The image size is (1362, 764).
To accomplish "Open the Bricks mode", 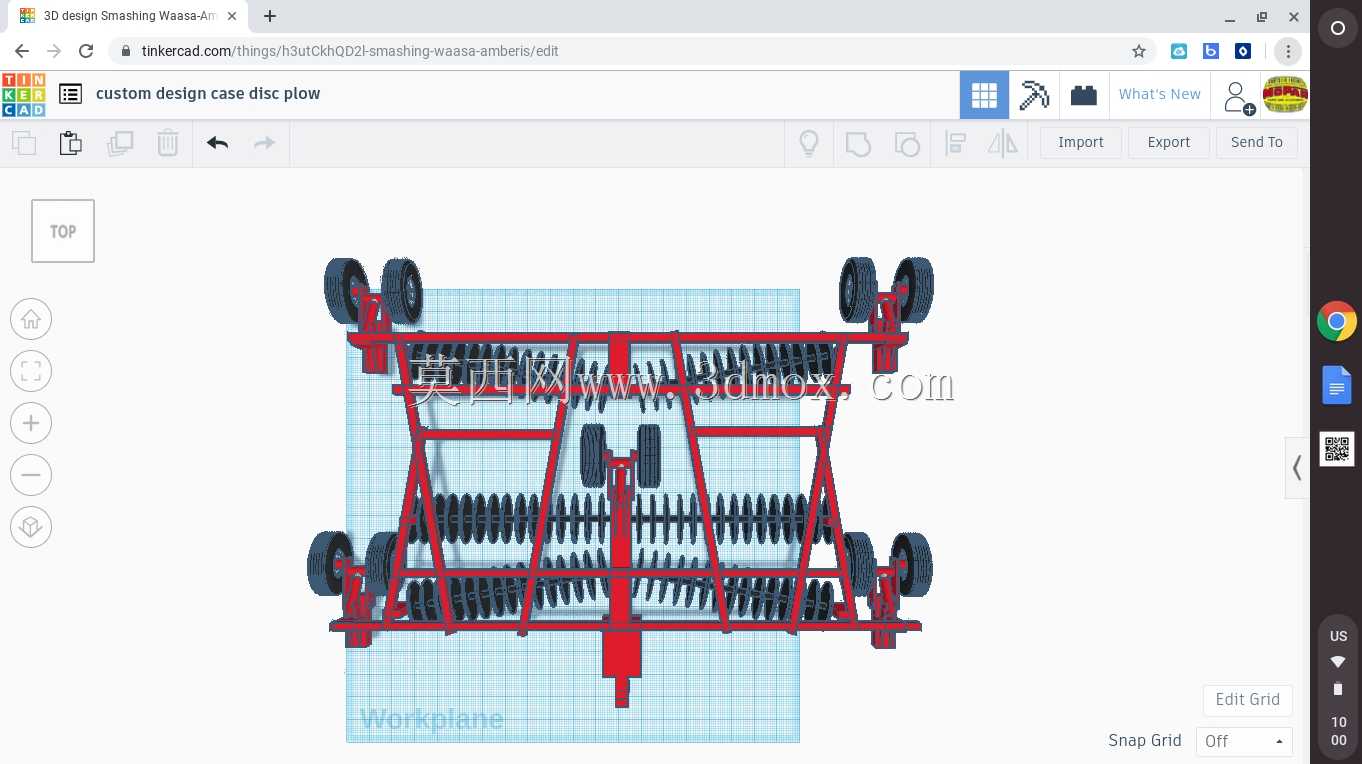I will click(x=1083, y=95).
